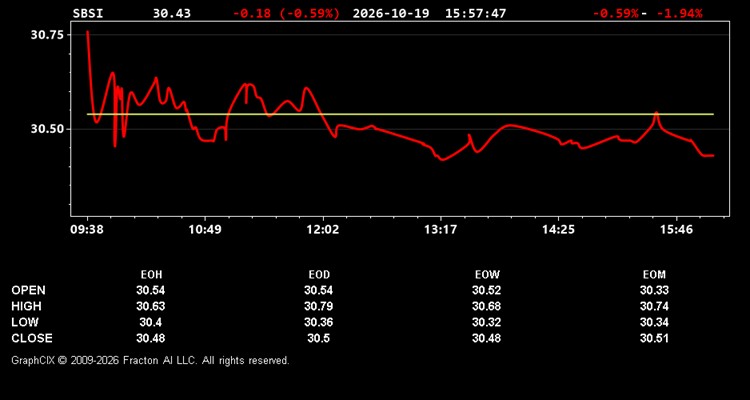Select the EOM LOW value 30.34
The width and height of the screenshot is (750, 400).
654,322
